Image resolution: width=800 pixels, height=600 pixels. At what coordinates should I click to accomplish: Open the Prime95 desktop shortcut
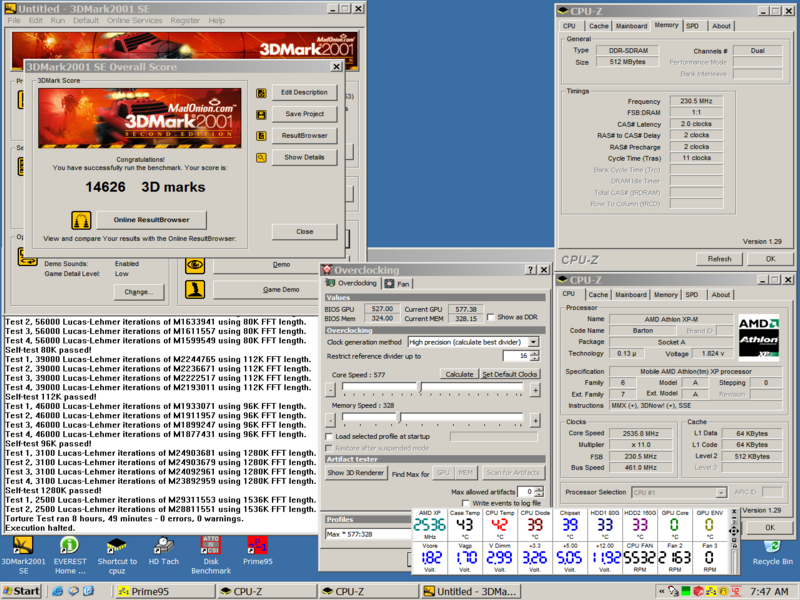pyautogui.click(x=260, y=546)
